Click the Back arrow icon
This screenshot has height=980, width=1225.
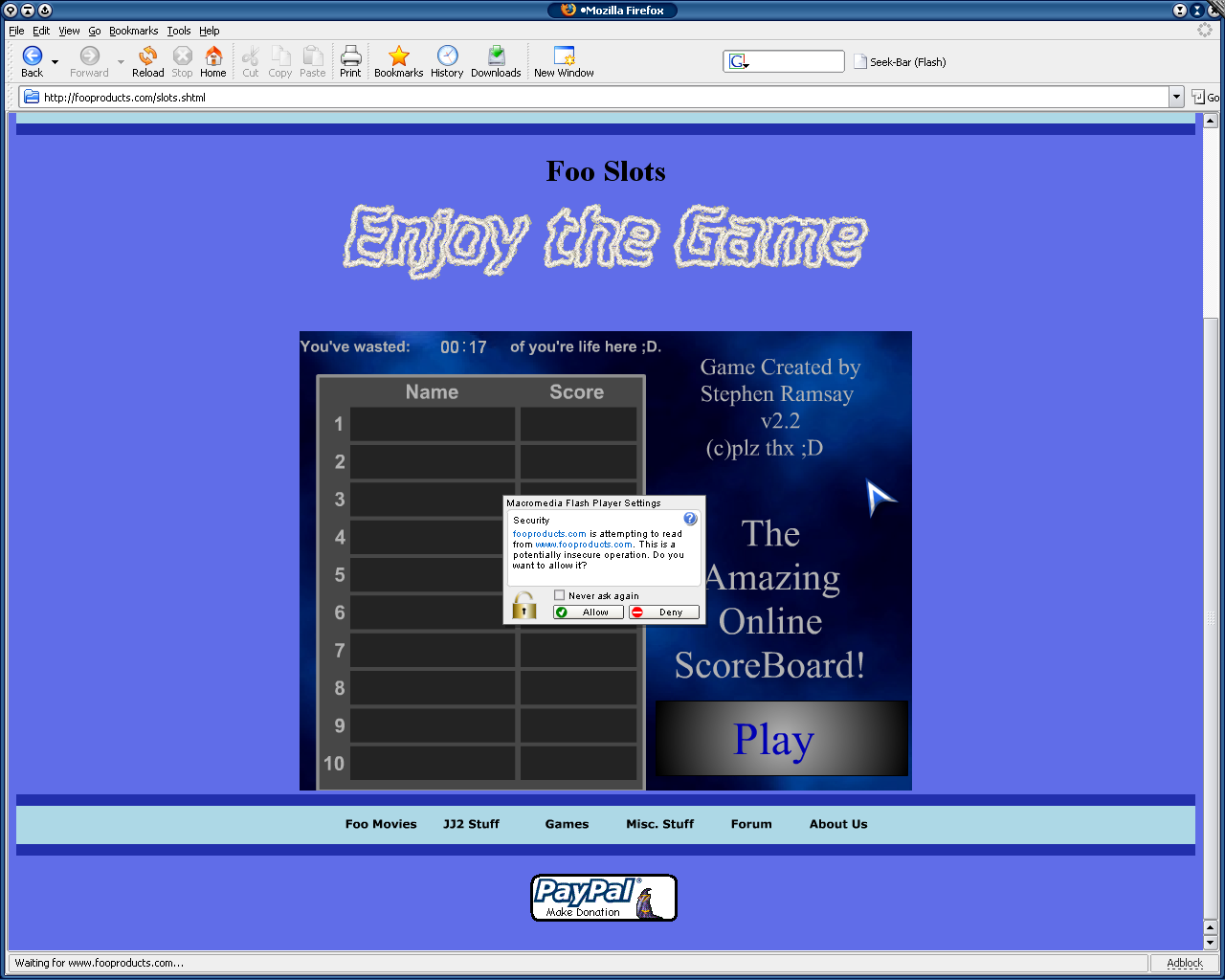33,56
